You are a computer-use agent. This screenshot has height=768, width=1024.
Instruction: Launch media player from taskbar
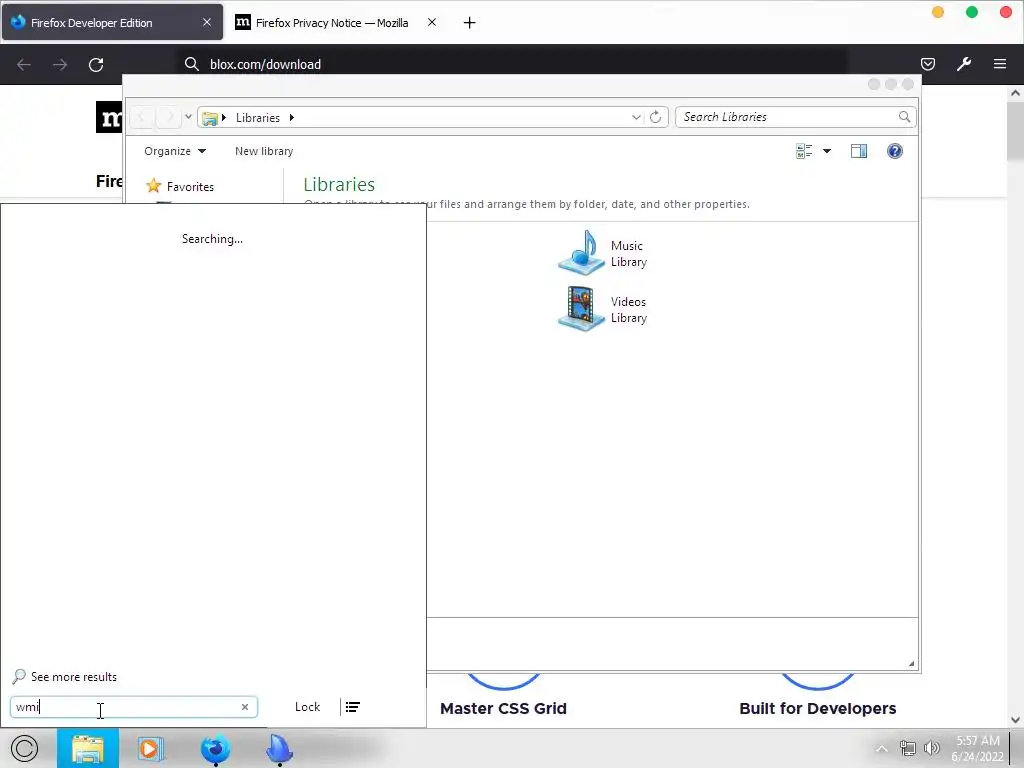[150, 748]
